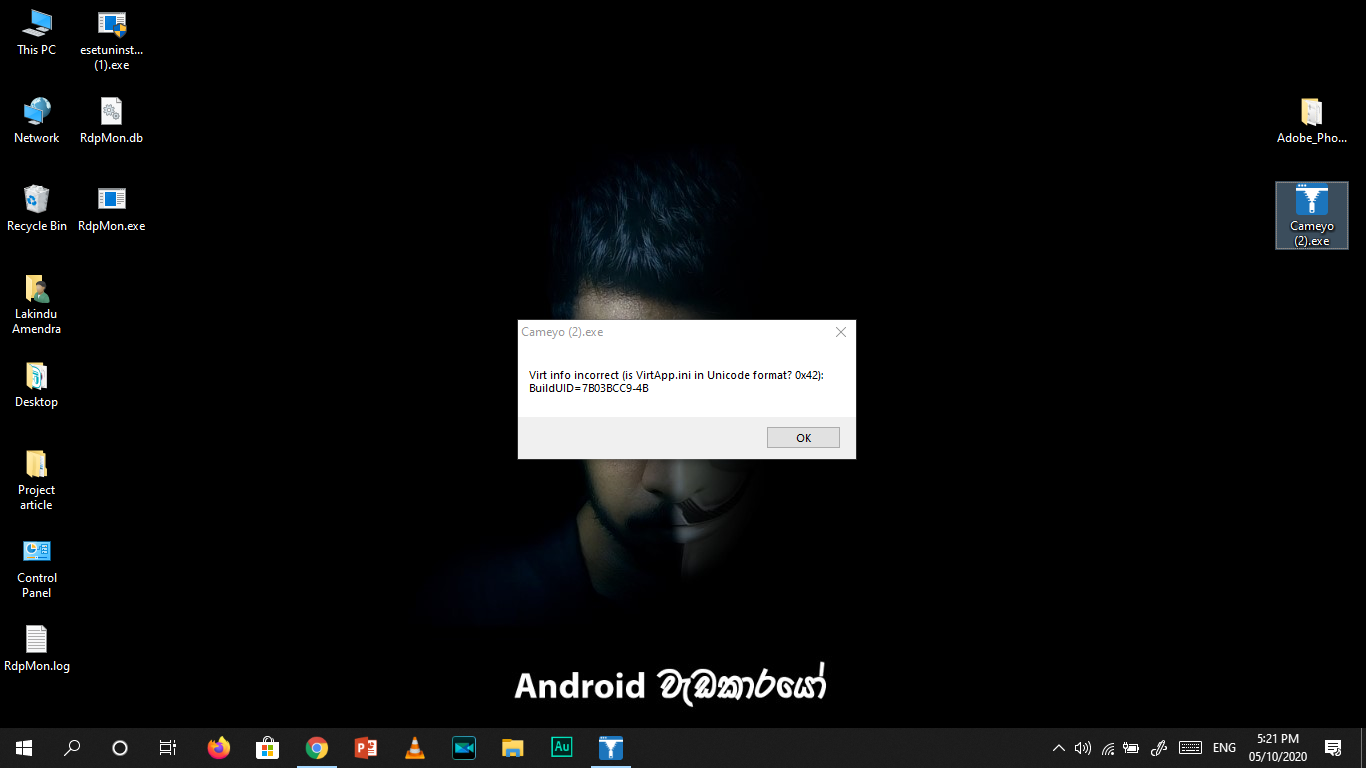Select the Lakindu Amendra user folder
Viewport: 1366px width, 768px height.
tap(37, 305)
